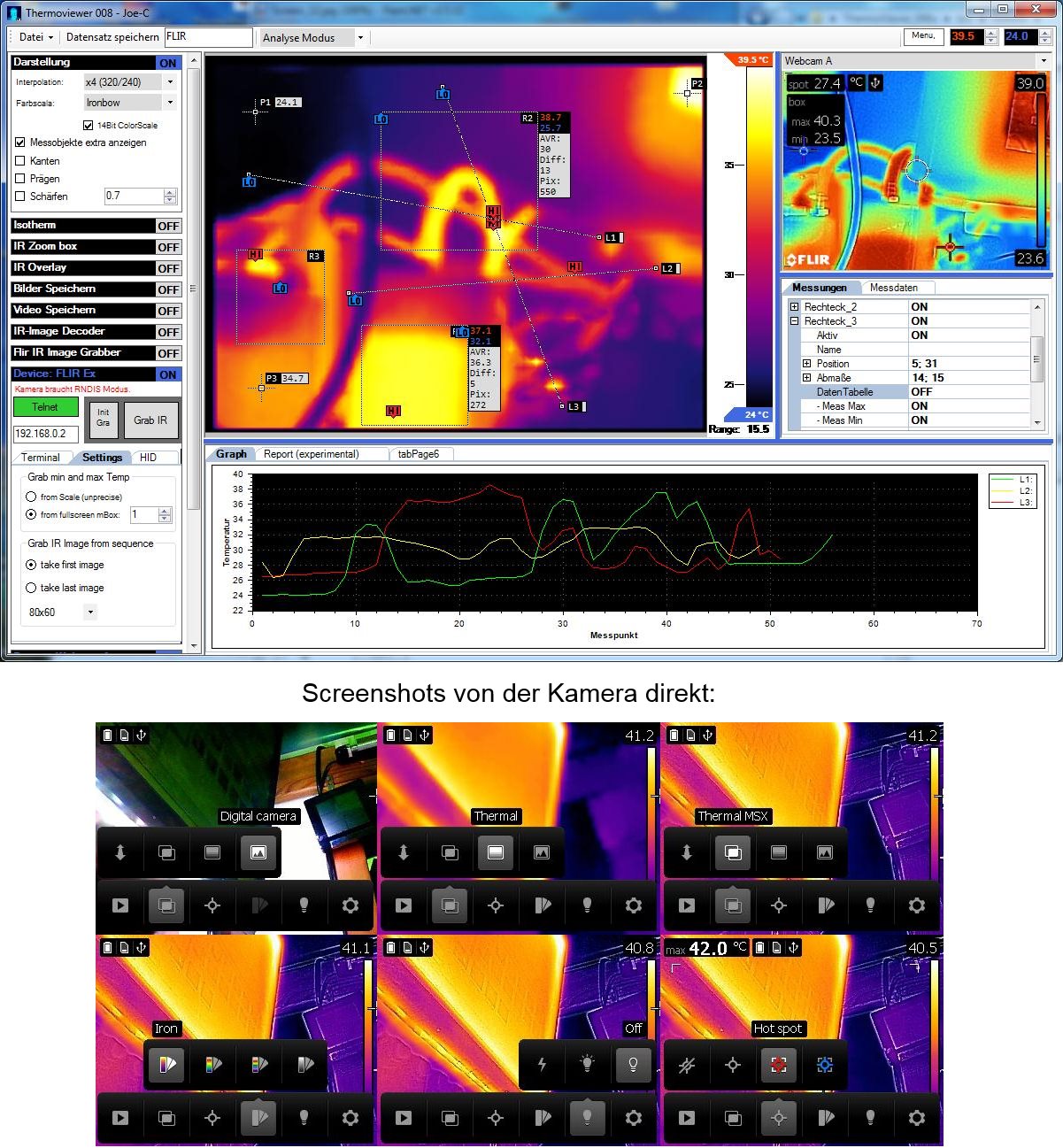This screenshot has width=1063, height=1148.
Task: Click the temperature color scale bar
Action: 759,237
